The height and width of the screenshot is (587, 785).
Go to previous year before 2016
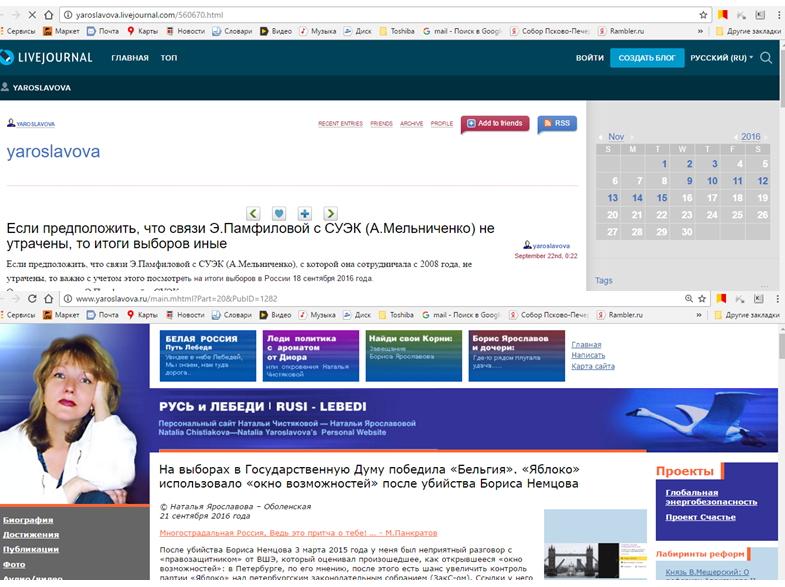click(x=735, y=137)
